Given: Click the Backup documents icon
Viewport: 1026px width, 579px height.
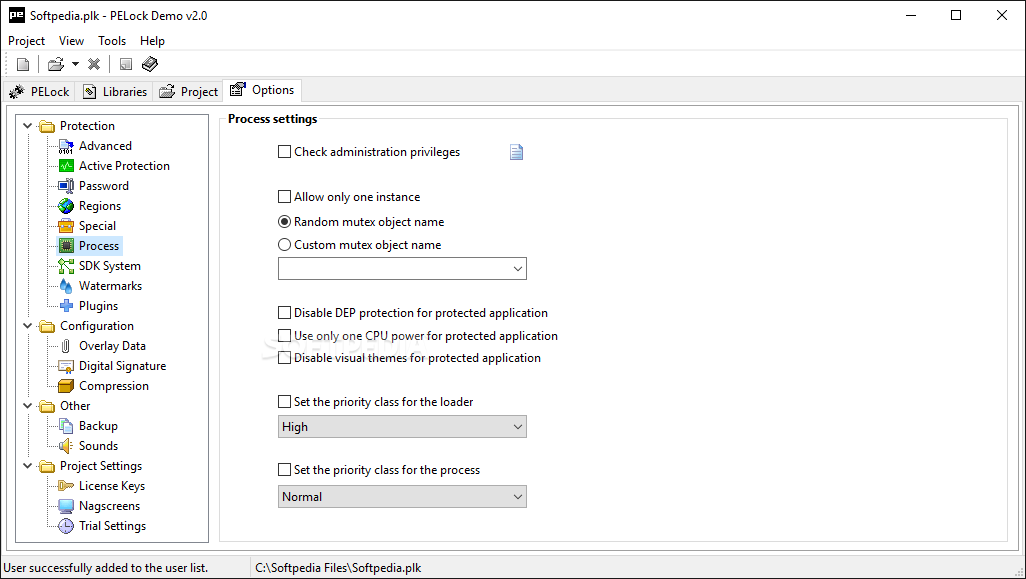Looking at the screenshot, I should (66, 426).
